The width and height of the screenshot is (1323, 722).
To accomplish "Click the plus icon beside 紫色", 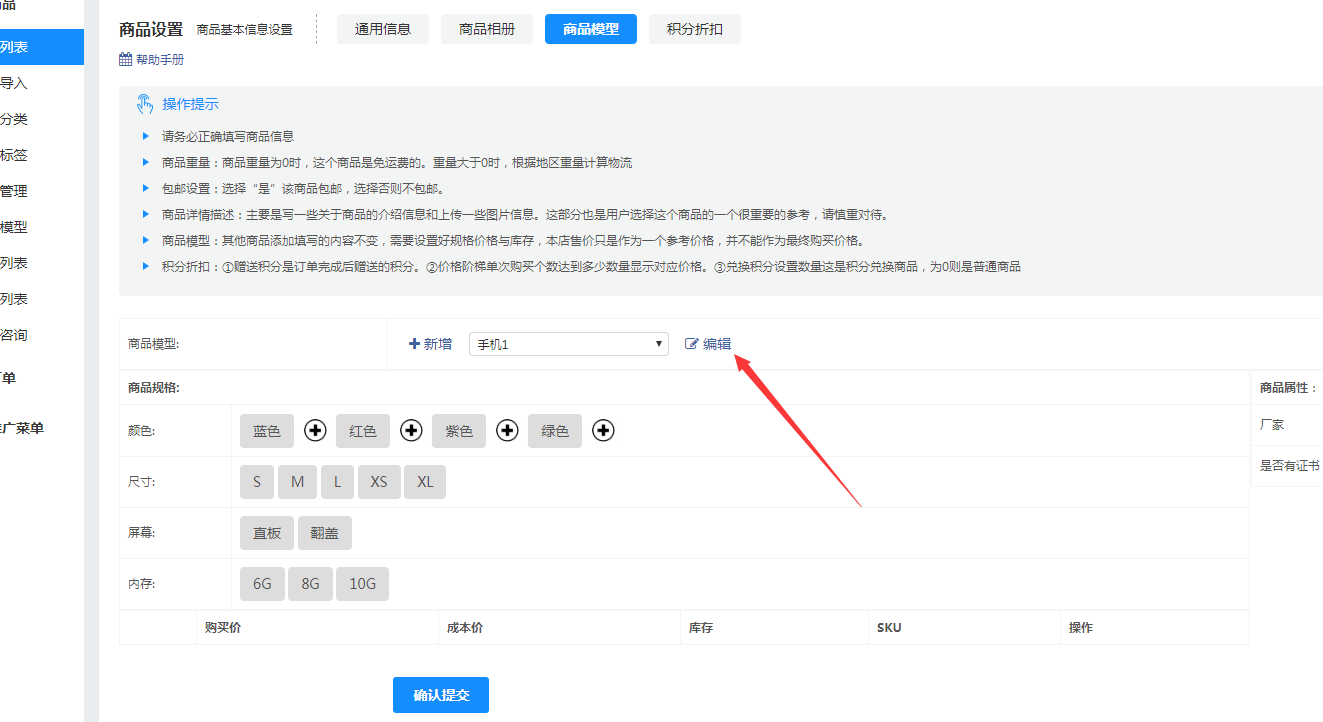I will (507, 430).
